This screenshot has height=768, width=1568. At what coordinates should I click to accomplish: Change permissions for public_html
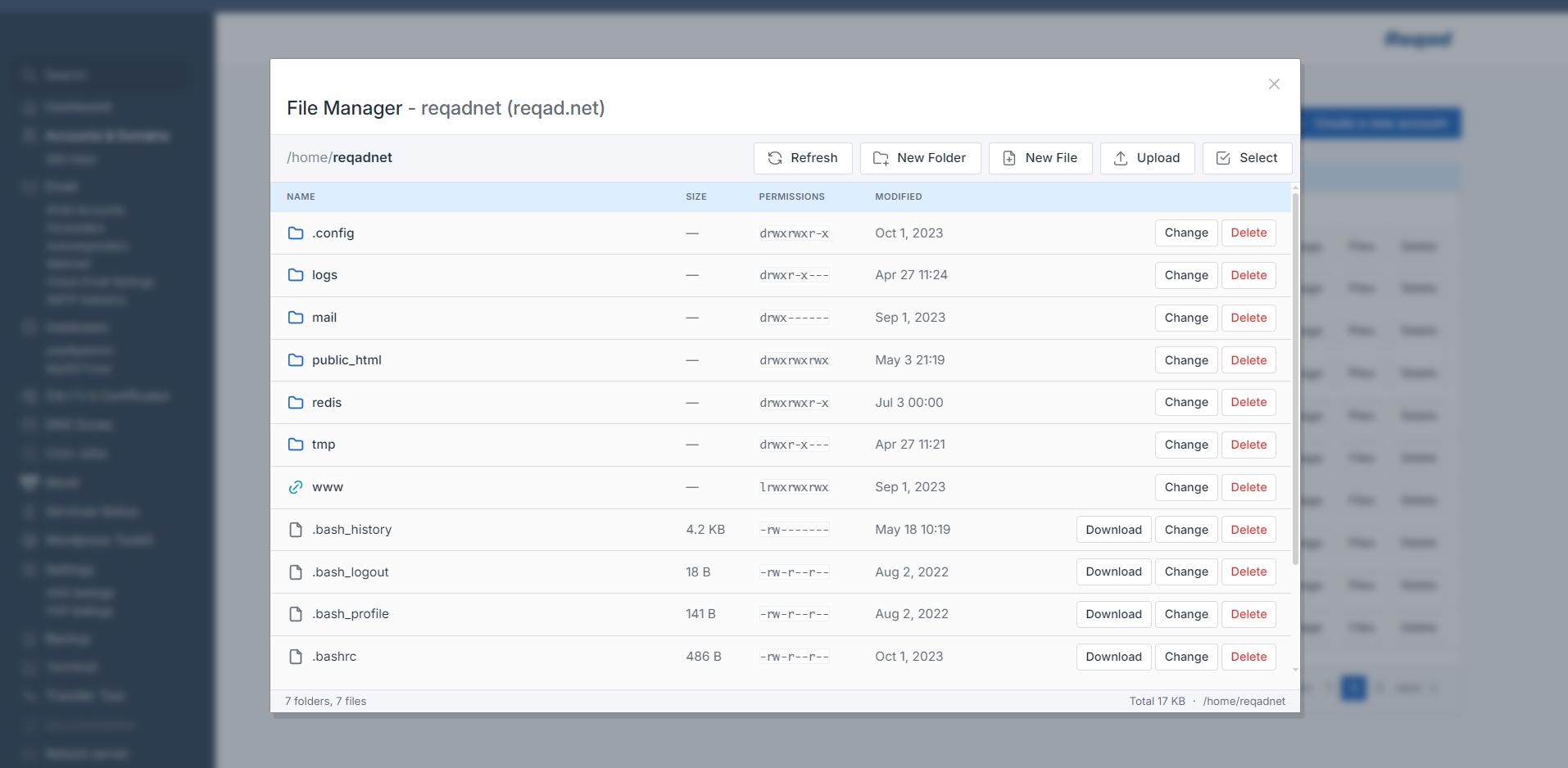(x=1186, y=360)
